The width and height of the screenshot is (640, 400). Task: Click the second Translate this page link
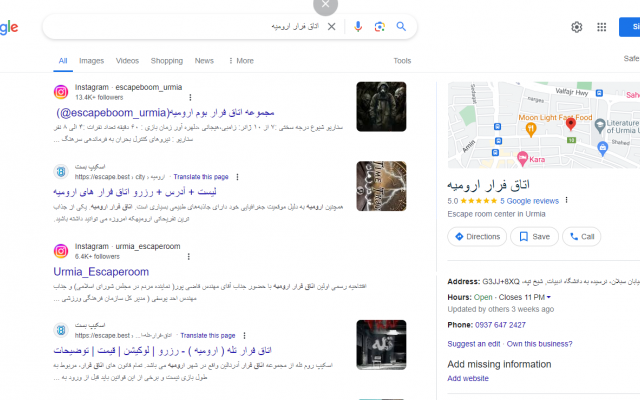[x=208, y=336]
